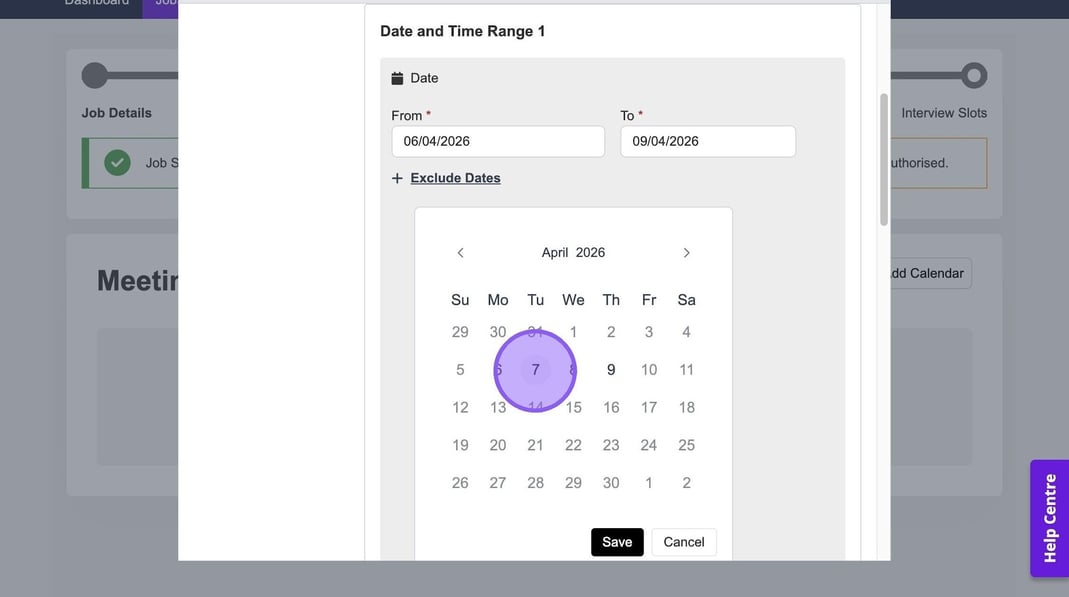Select April 9 in the calendar
The height and width of the screenshot is (597, 1069).
coord(611,370)
